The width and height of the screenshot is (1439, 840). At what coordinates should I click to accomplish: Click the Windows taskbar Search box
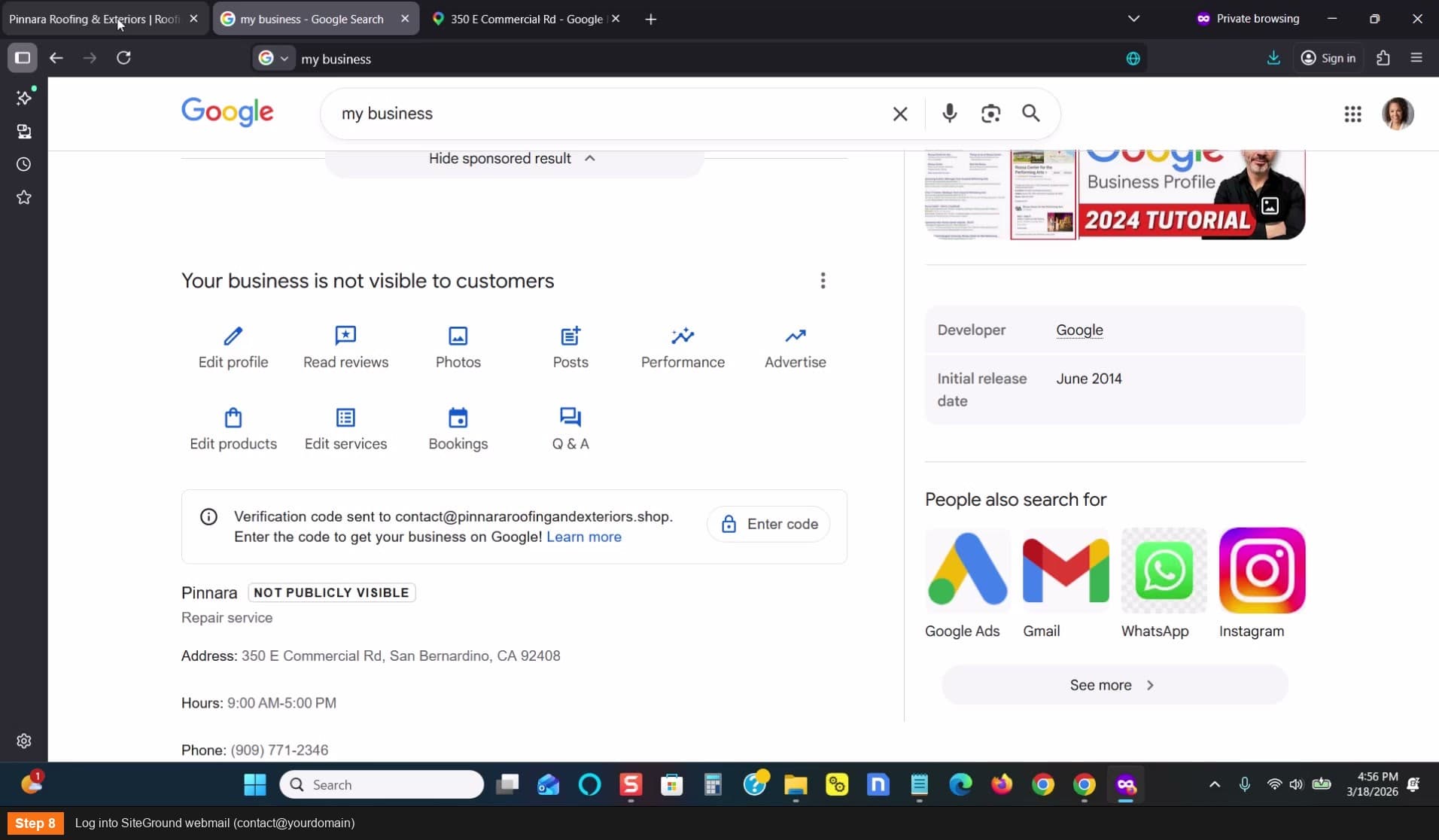(382, 784)
